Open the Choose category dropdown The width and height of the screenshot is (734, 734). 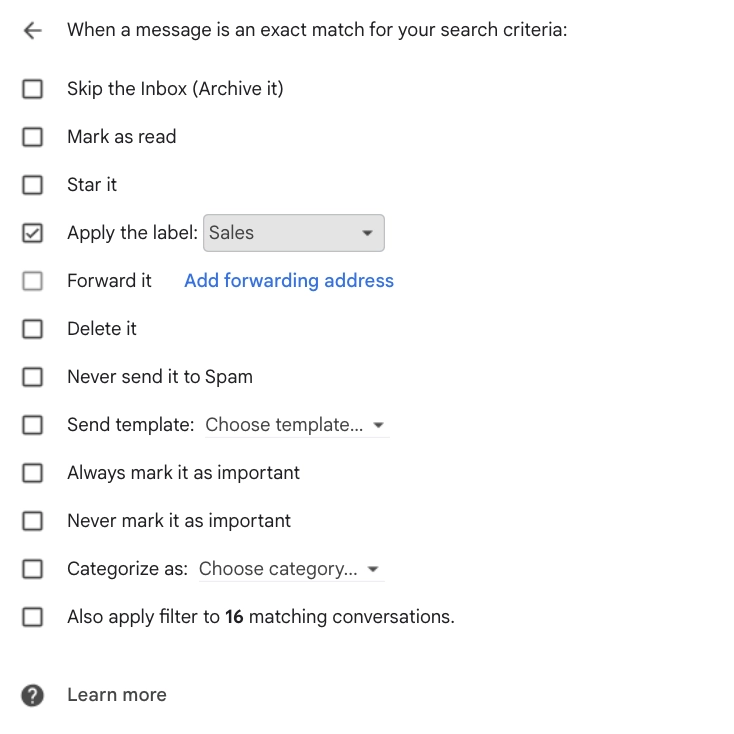(x=289, y=569)
